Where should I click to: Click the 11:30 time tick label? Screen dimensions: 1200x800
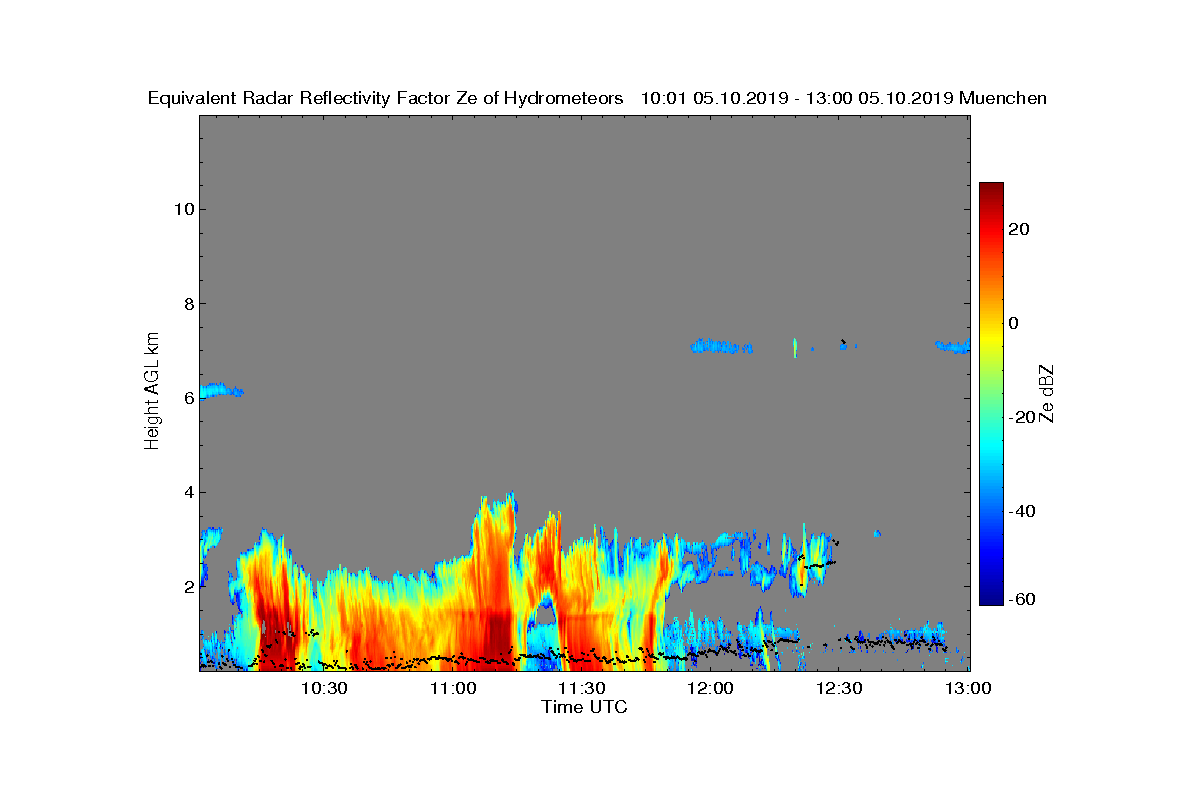(582, 689)
